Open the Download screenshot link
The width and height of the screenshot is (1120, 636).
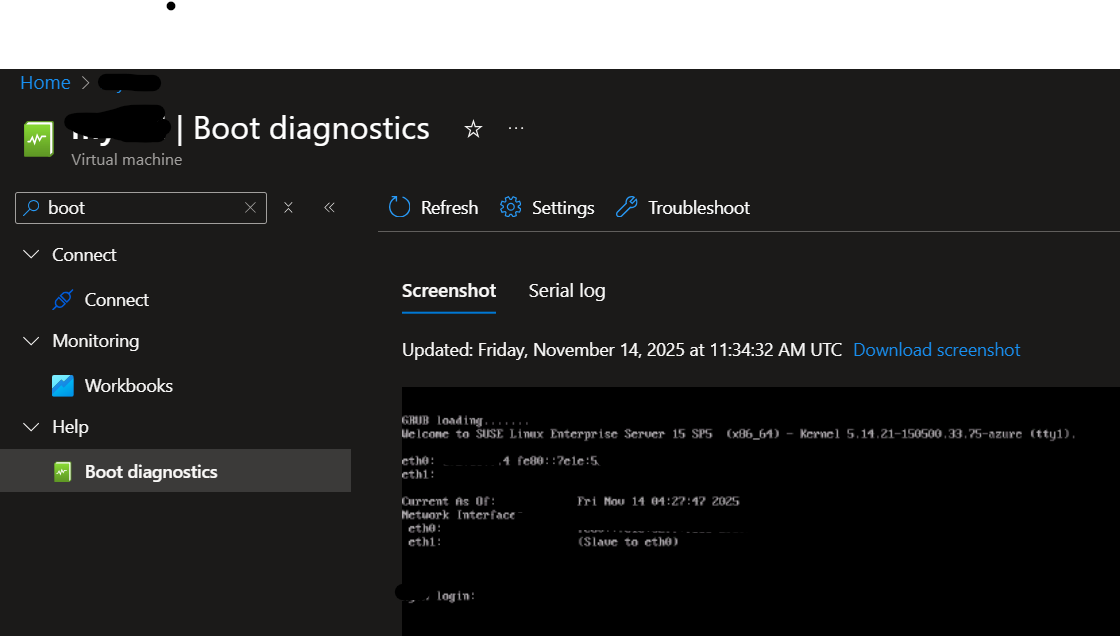(x=936, y=349)
